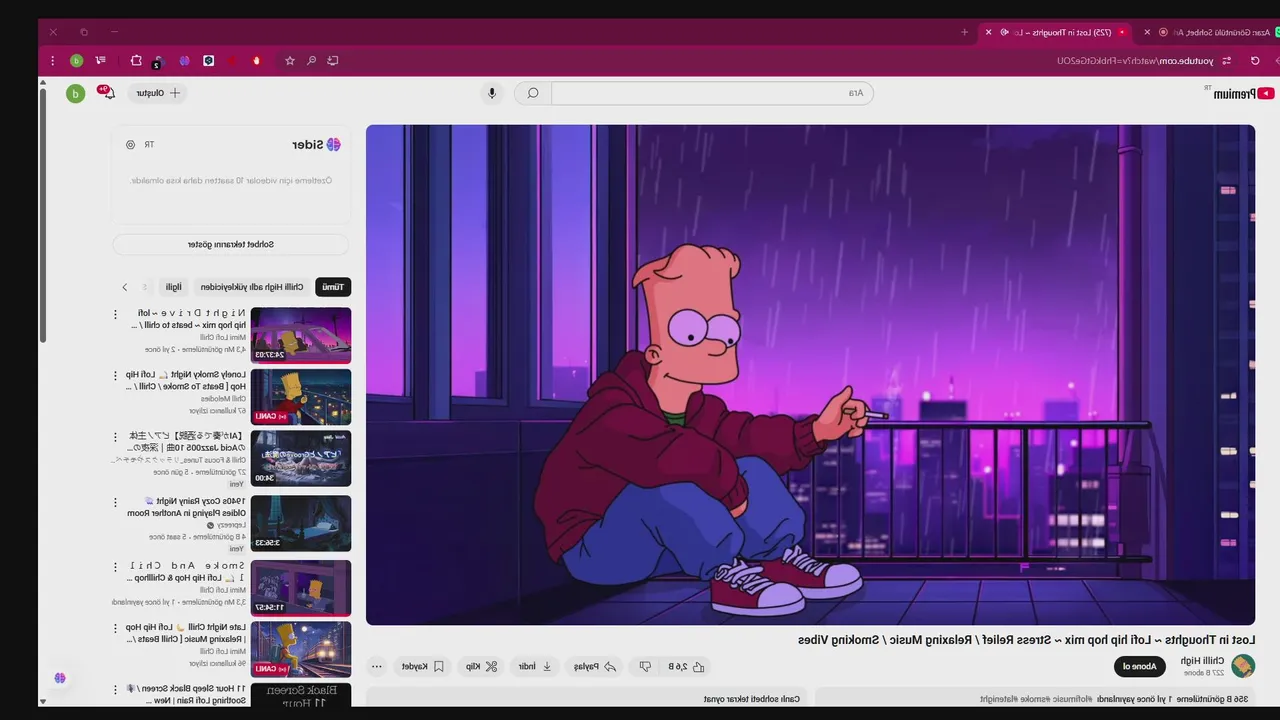This screenshot has height=720, width=1280.
Task: Start voice search with the microphone
Action: [491, 93]
